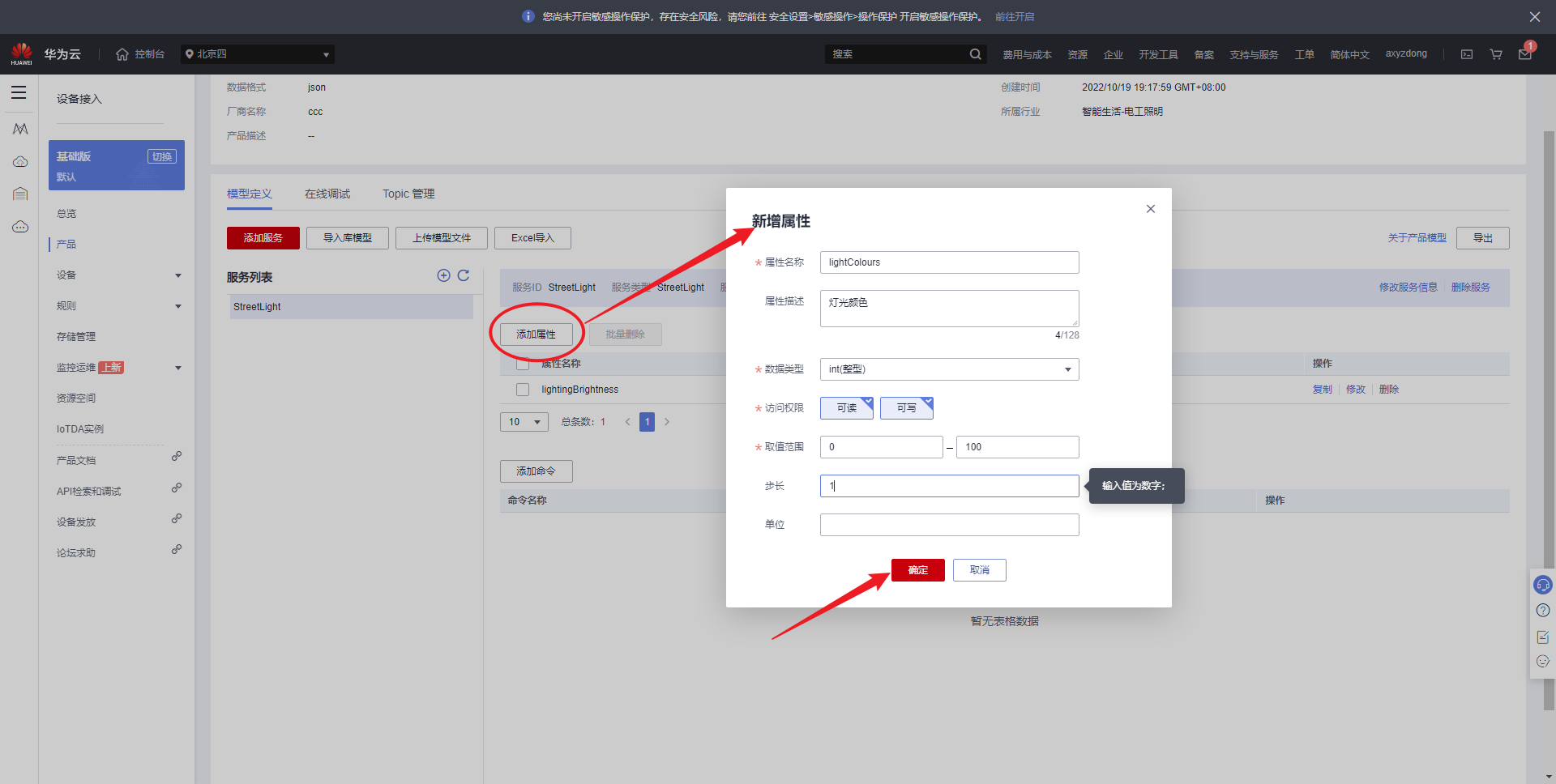Click the add service plus icon
The height and width of the screenshot is (784, 1556).
pyautogui.click(x=443, y=275)
